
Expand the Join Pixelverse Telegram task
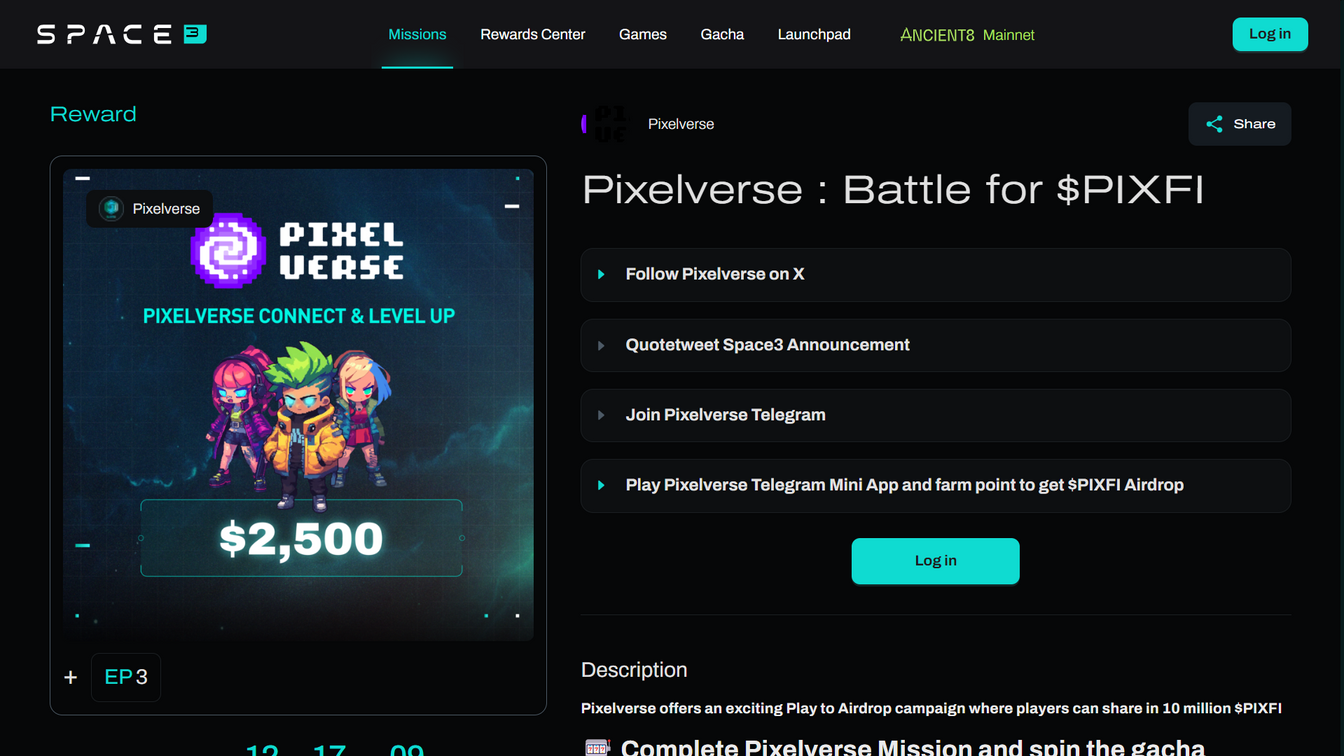click(935, 415)
